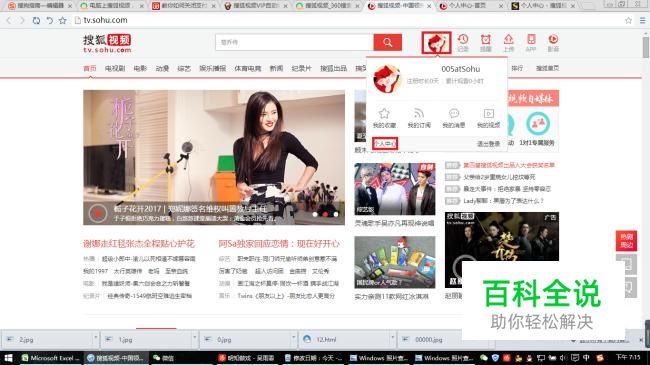This screenshot has width=650, height=365.
Task: Click the page vertical scrollbar thumb
Action: click(x=646, y=48)
